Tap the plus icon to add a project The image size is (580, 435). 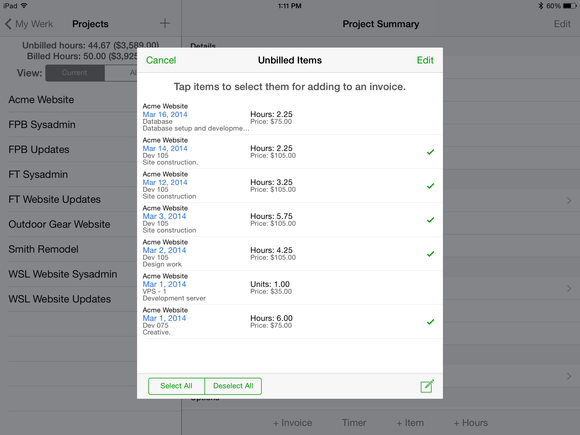point(165,23)
